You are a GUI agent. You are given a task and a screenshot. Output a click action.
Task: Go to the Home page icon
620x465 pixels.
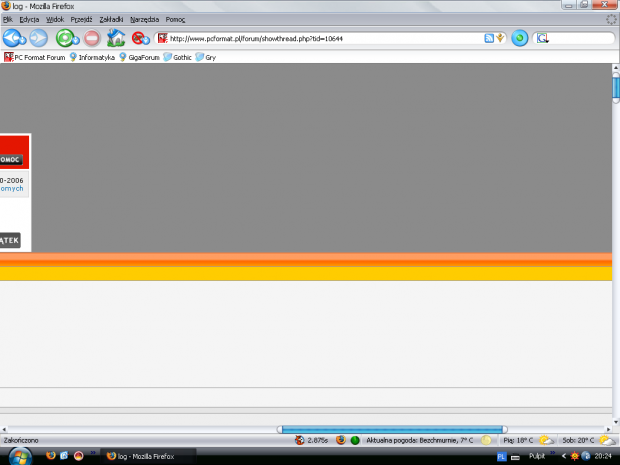[116, 38]
